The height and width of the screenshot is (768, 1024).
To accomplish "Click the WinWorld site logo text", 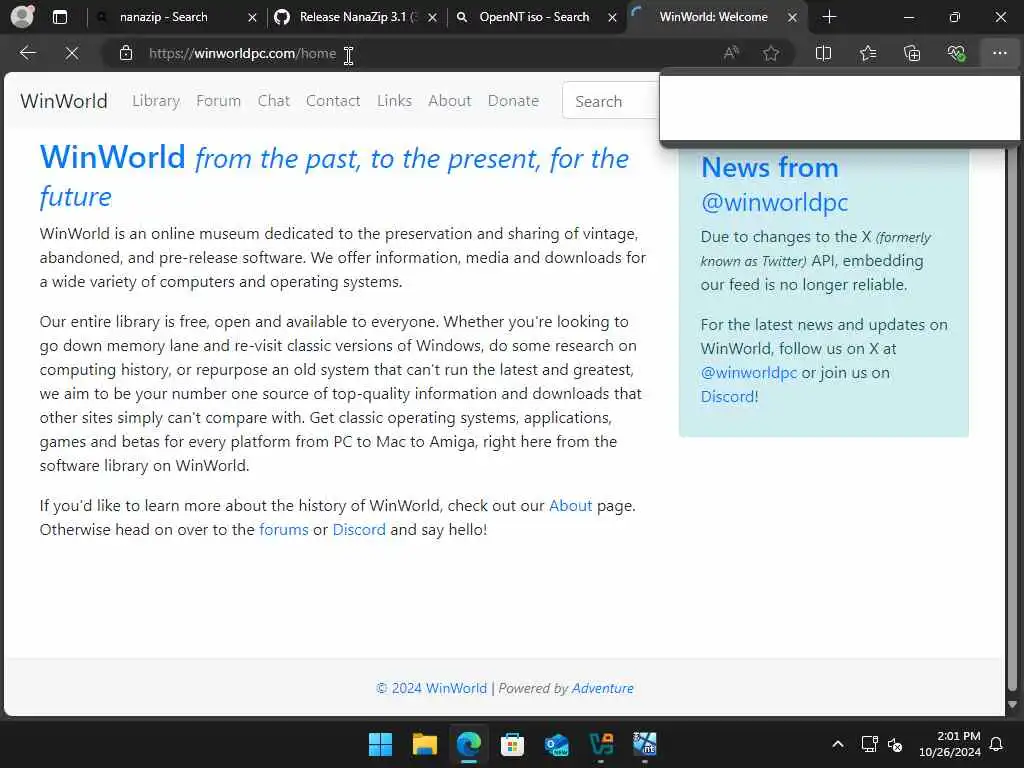I will pyautogui.click(x=64, y=101).
